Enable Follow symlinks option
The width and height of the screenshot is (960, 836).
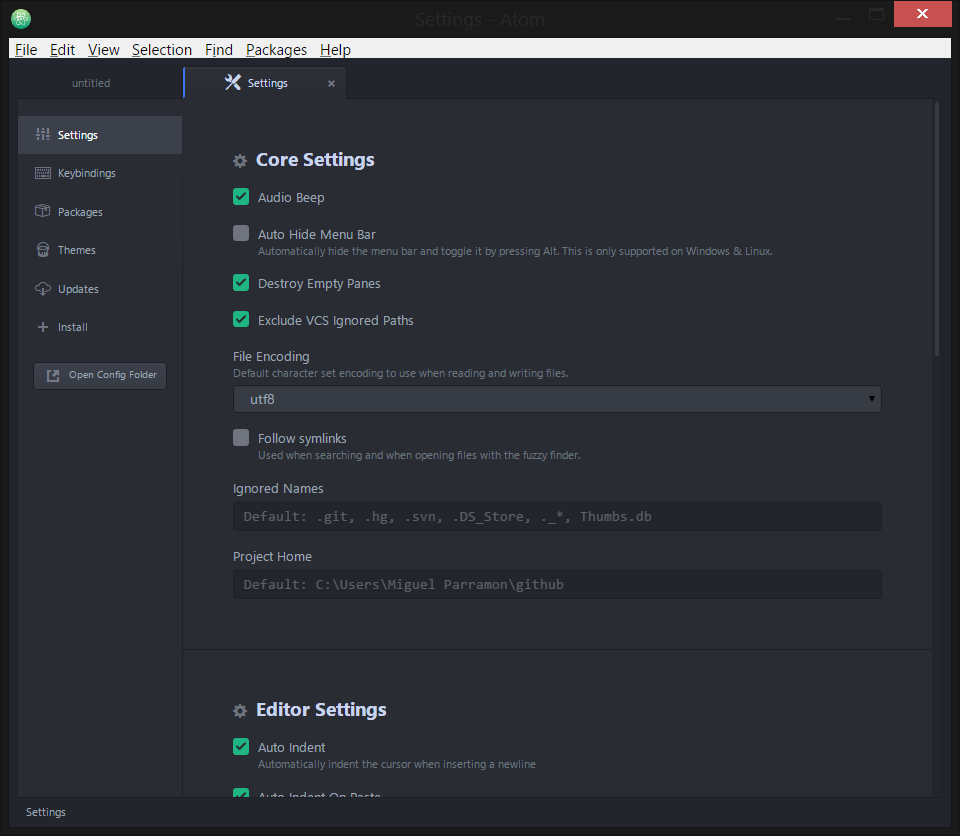pyautogui.click(x=241, y=437)
